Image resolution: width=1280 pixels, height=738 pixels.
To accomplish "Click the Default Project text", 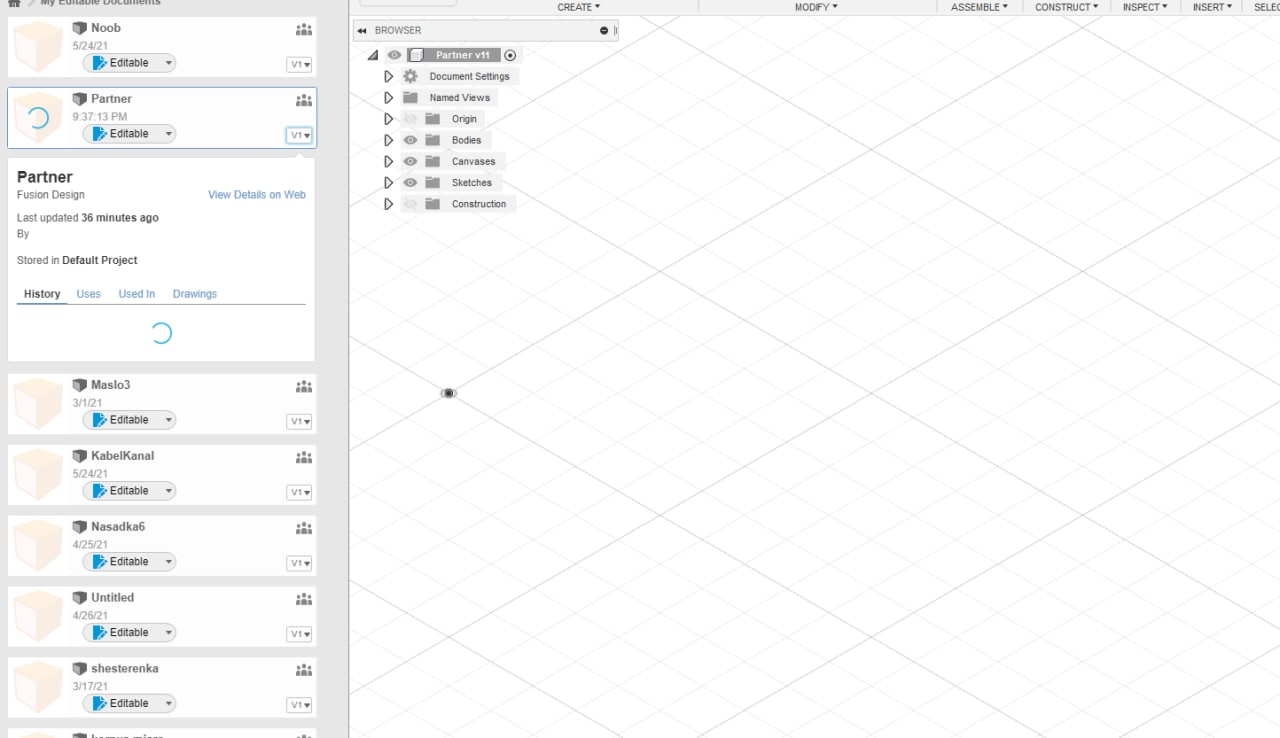I will tap(100, 260).
